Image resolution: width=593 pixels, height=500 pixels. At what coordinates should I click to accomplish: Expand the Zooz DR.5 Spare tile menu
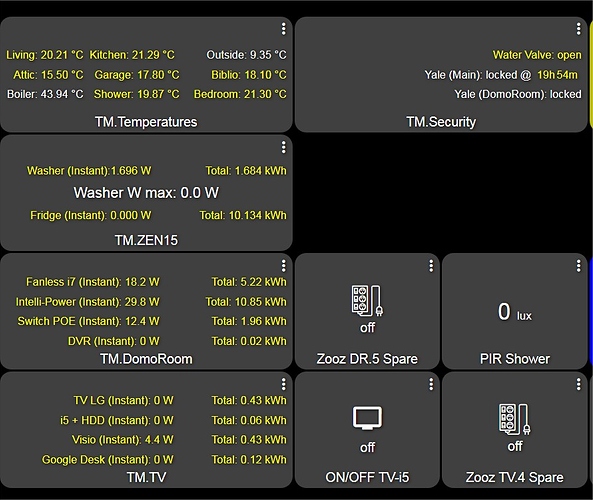coord(431,266)
